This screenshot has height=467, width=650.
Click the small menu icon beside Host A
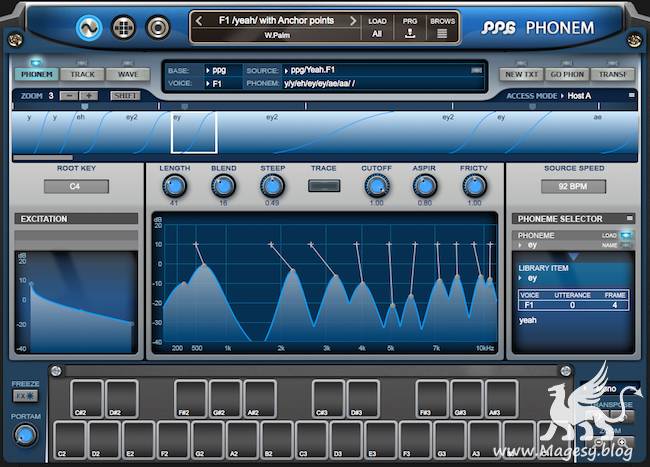631,95
